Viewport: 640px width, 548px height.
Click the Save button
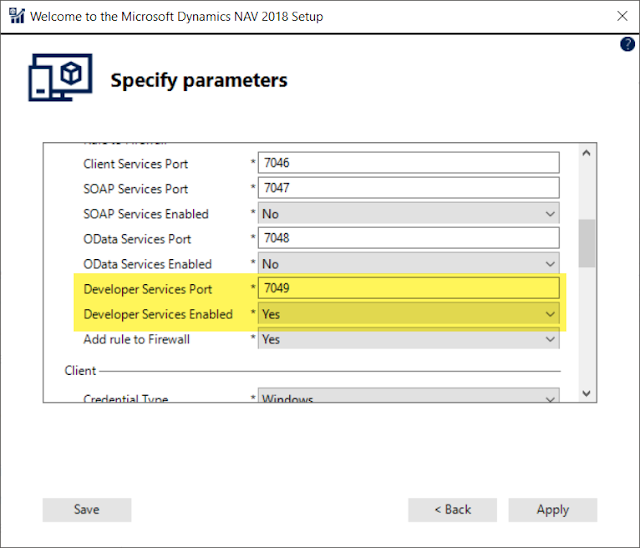click(87, 510)
